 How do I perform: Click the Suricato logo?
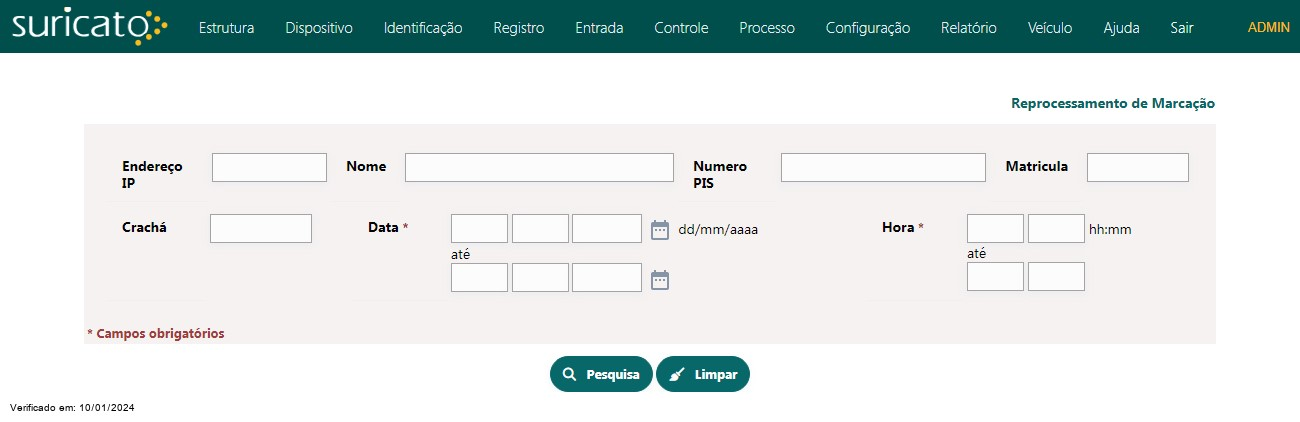(90, 27)
